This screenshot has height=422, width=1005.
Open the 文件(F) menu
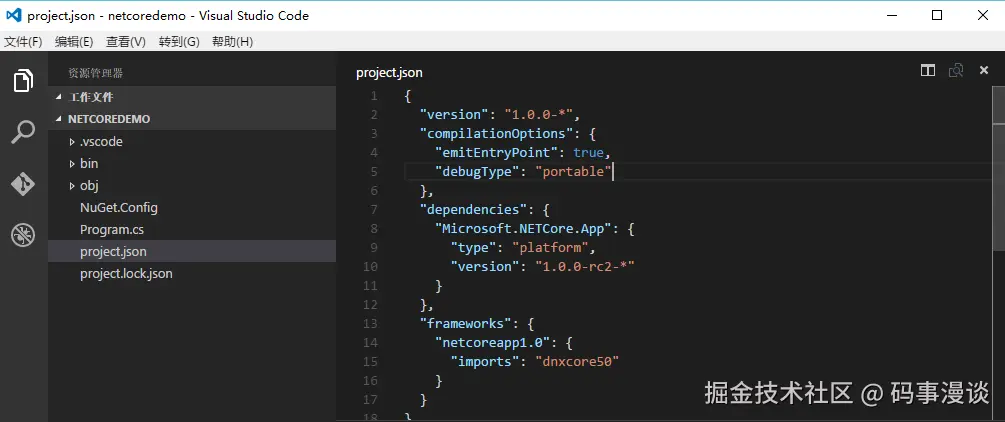(x=23, y=42)
